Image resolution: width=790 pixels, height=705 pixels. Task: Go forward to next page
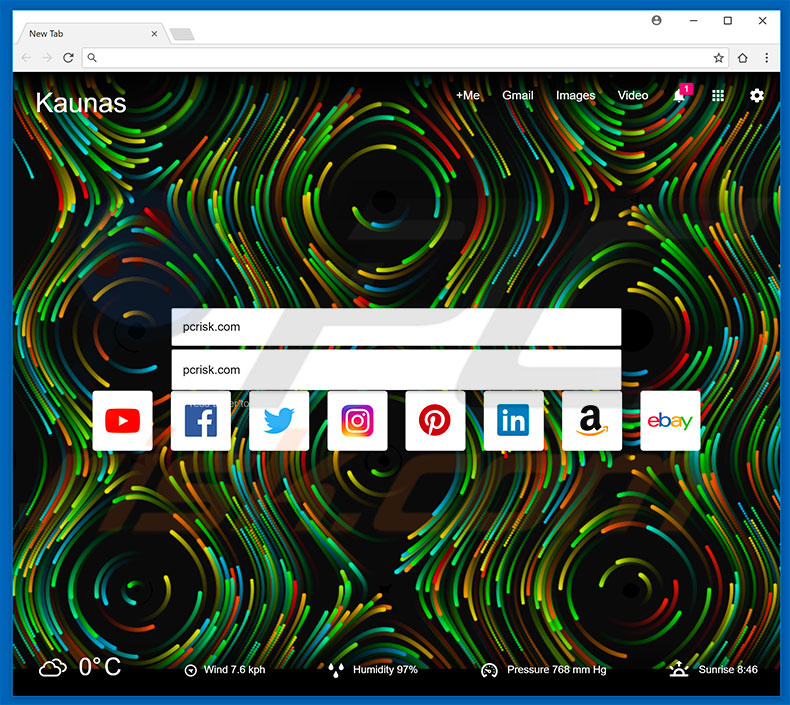coord(47,58)
